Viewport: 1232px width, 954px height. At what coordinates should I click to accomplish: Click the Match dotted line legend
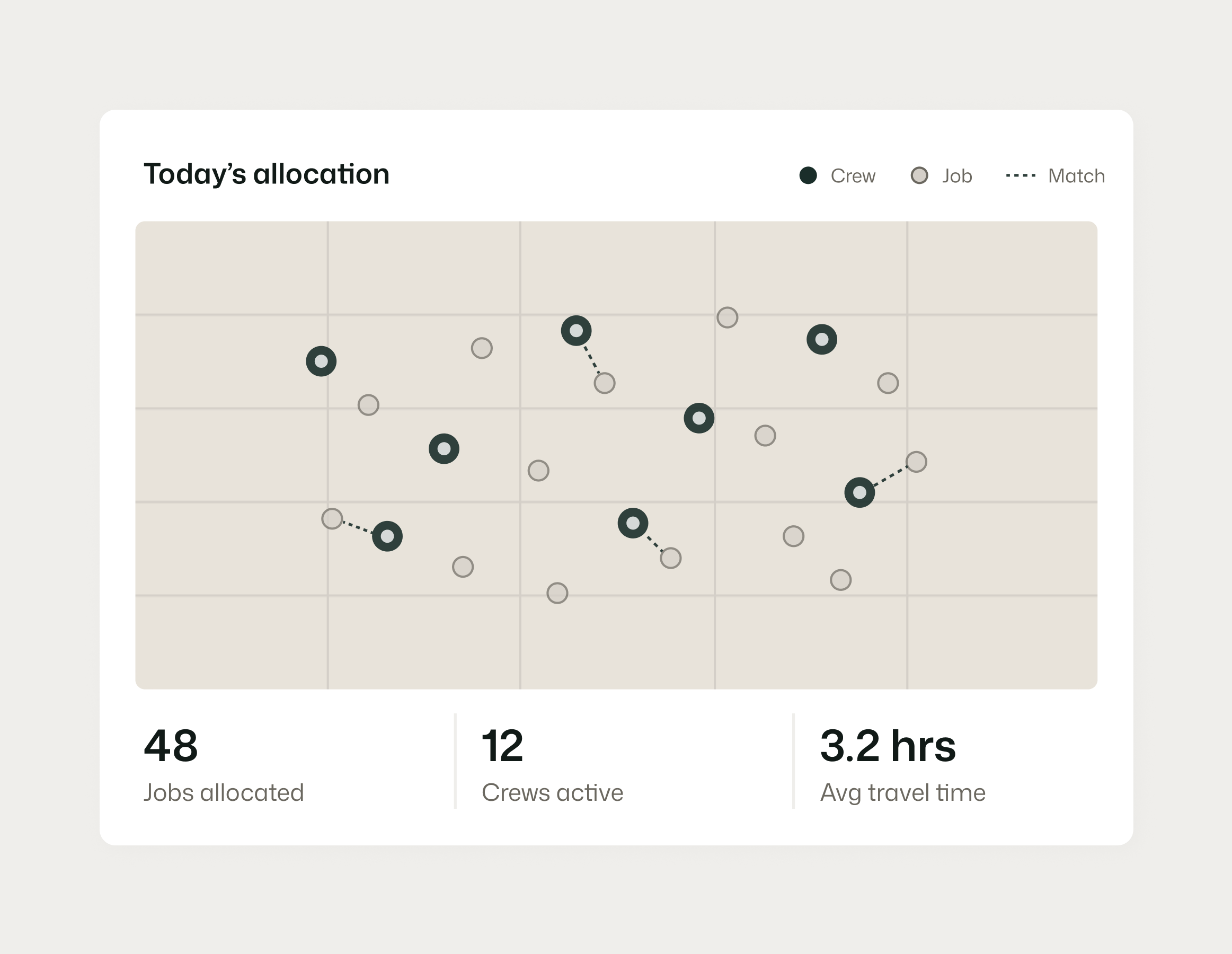coord(1021,175)
